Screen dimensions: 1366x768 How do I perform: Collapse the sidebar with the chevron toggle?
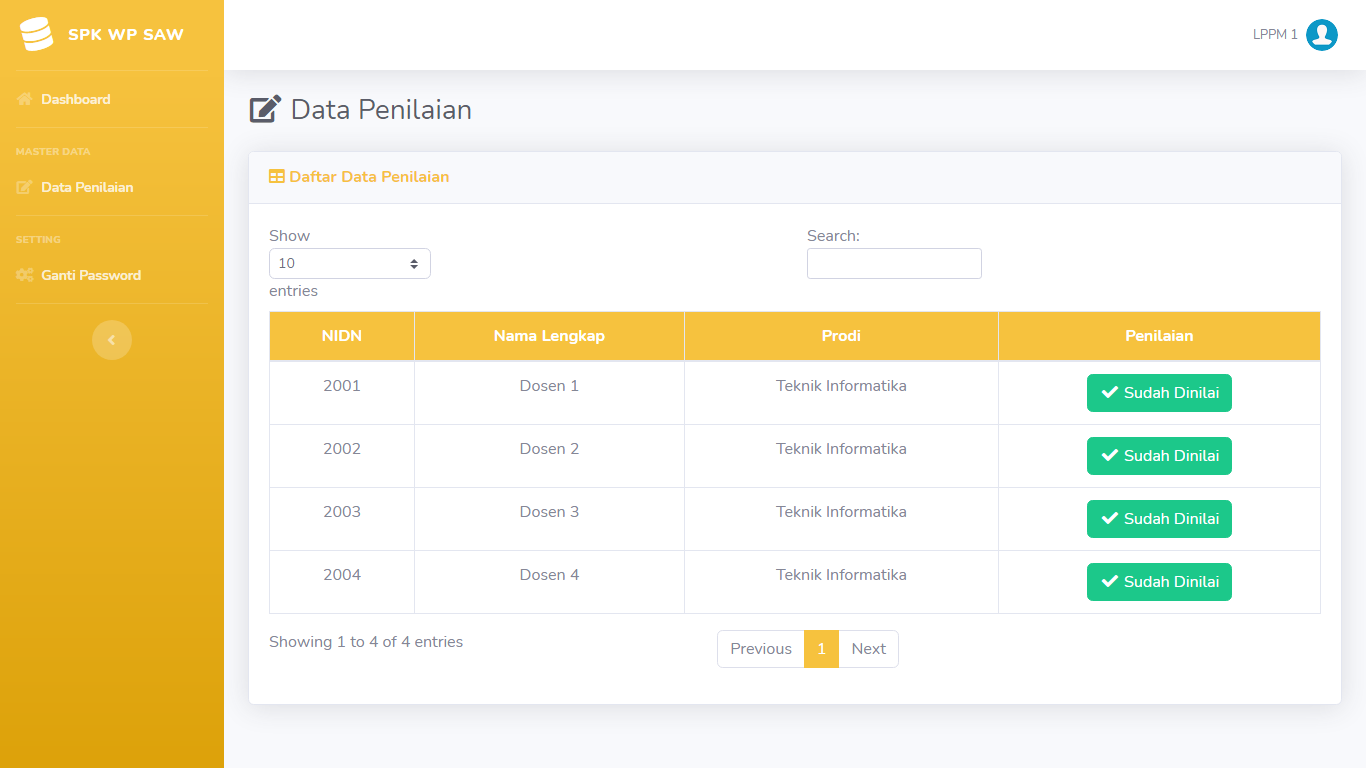point(112,340)
